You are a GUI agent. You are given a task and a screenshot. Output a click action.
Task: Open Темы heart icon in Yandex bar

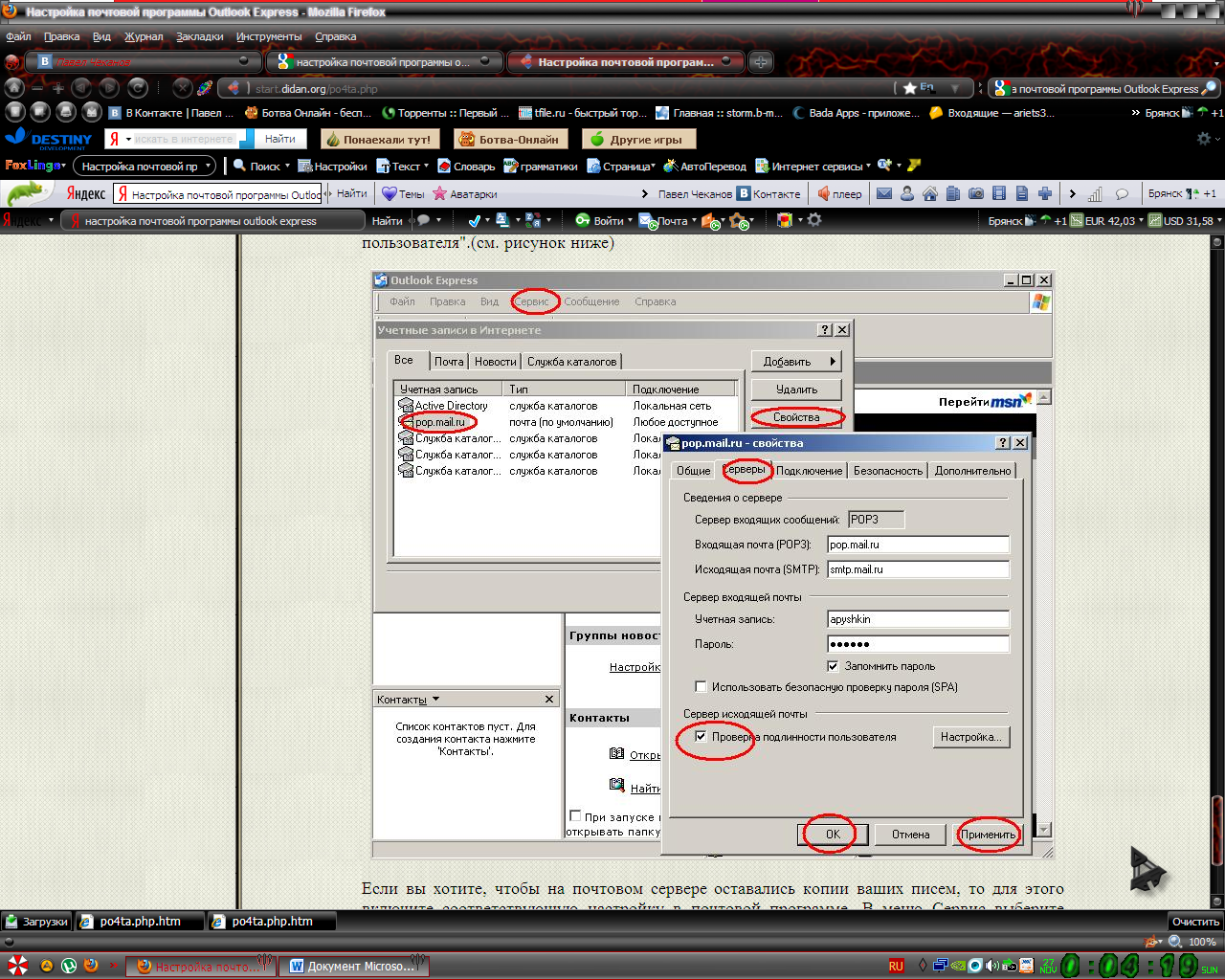pos(403,193)
